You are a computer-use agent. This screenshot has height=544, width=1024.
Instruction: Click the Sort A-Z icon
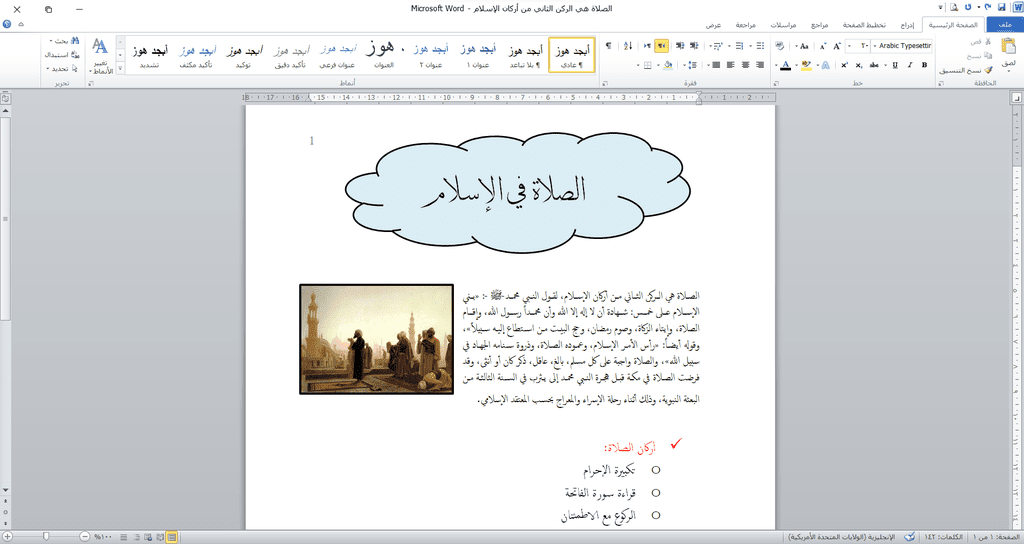click(x=628, y=46)
